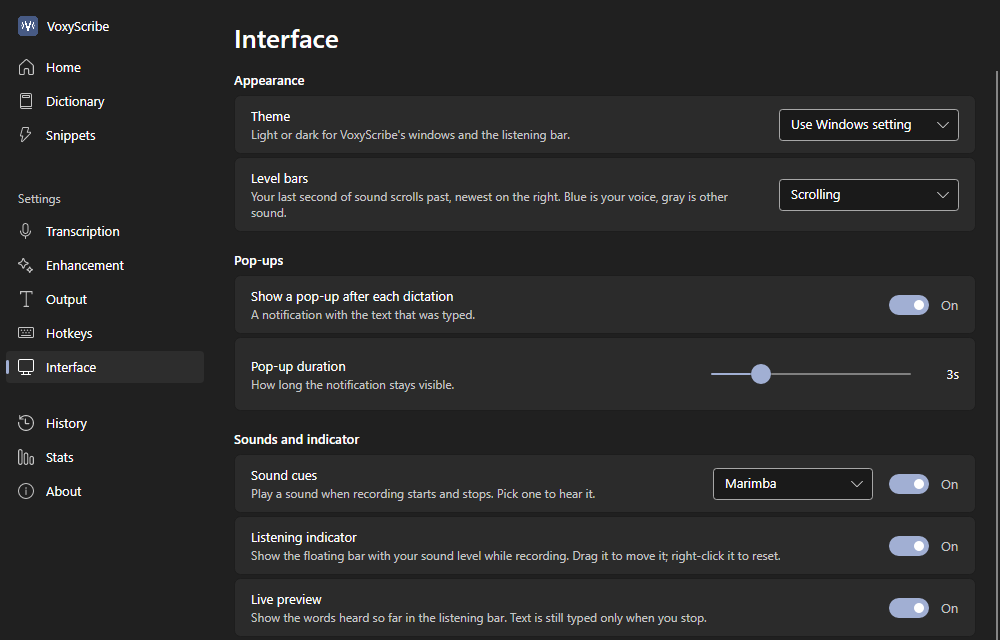Screen dimensions: 1000x640
Task: Switch to Transcription settings label
Action: 82,231
